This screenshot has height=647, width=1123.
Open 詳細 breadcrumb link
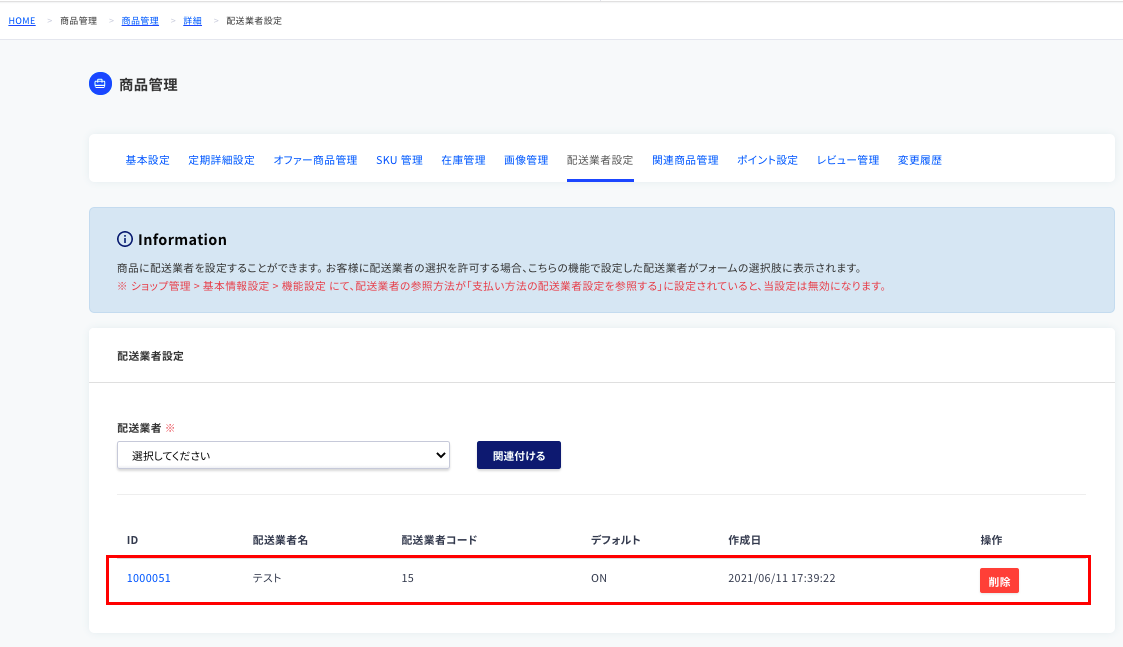tap(192, 21)
